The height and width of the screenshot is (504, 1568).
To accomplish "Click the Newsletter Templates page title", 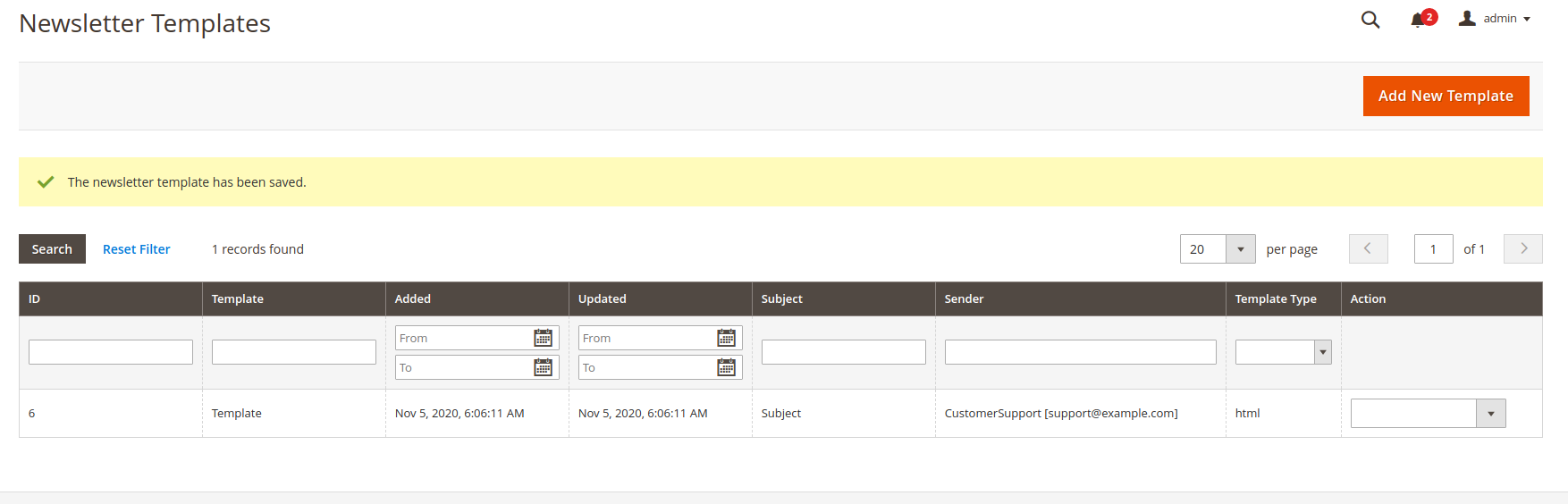I will [145, 23].
